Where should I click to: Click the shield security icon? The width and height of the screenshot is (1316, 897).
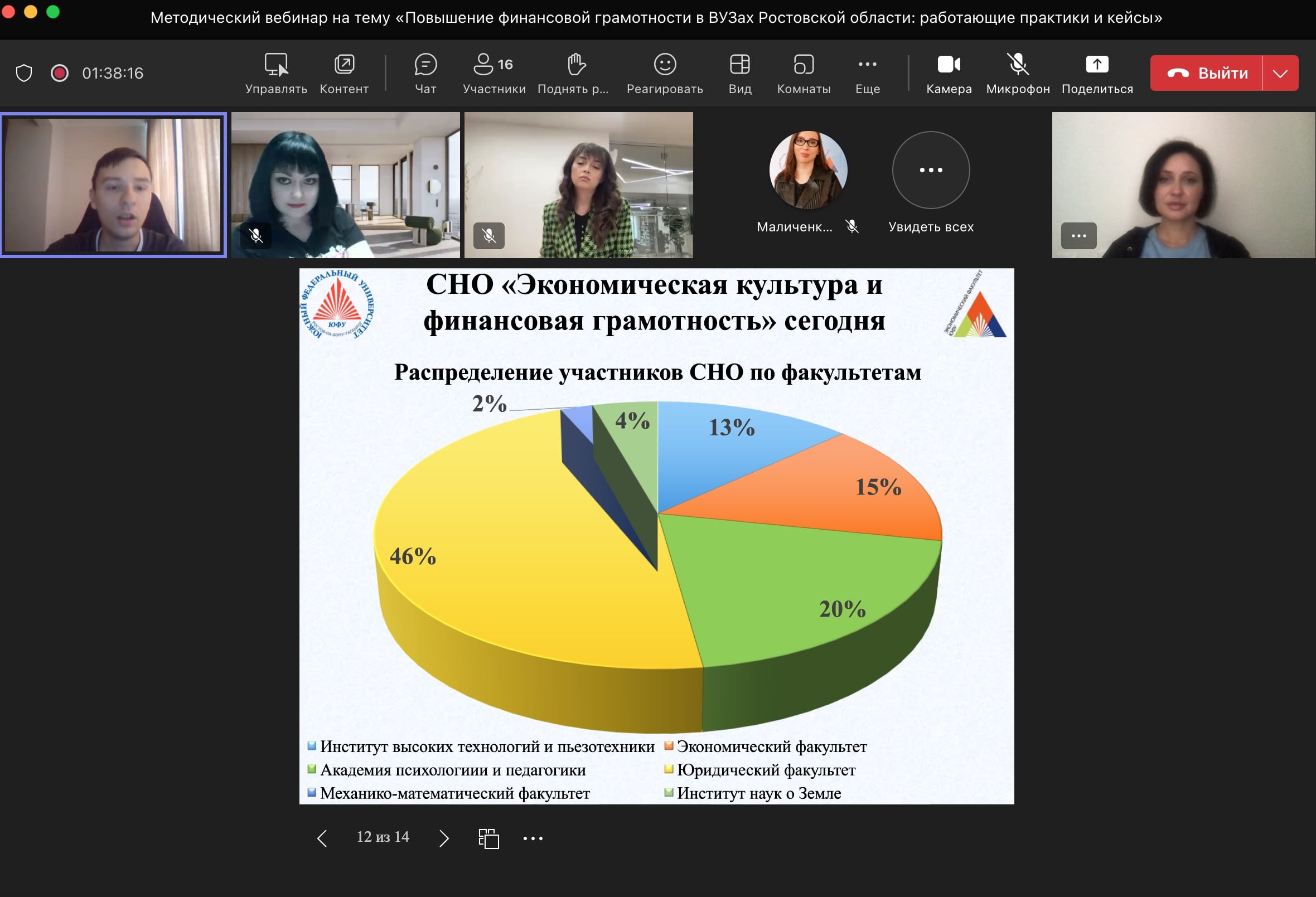(x=24, y=73)
